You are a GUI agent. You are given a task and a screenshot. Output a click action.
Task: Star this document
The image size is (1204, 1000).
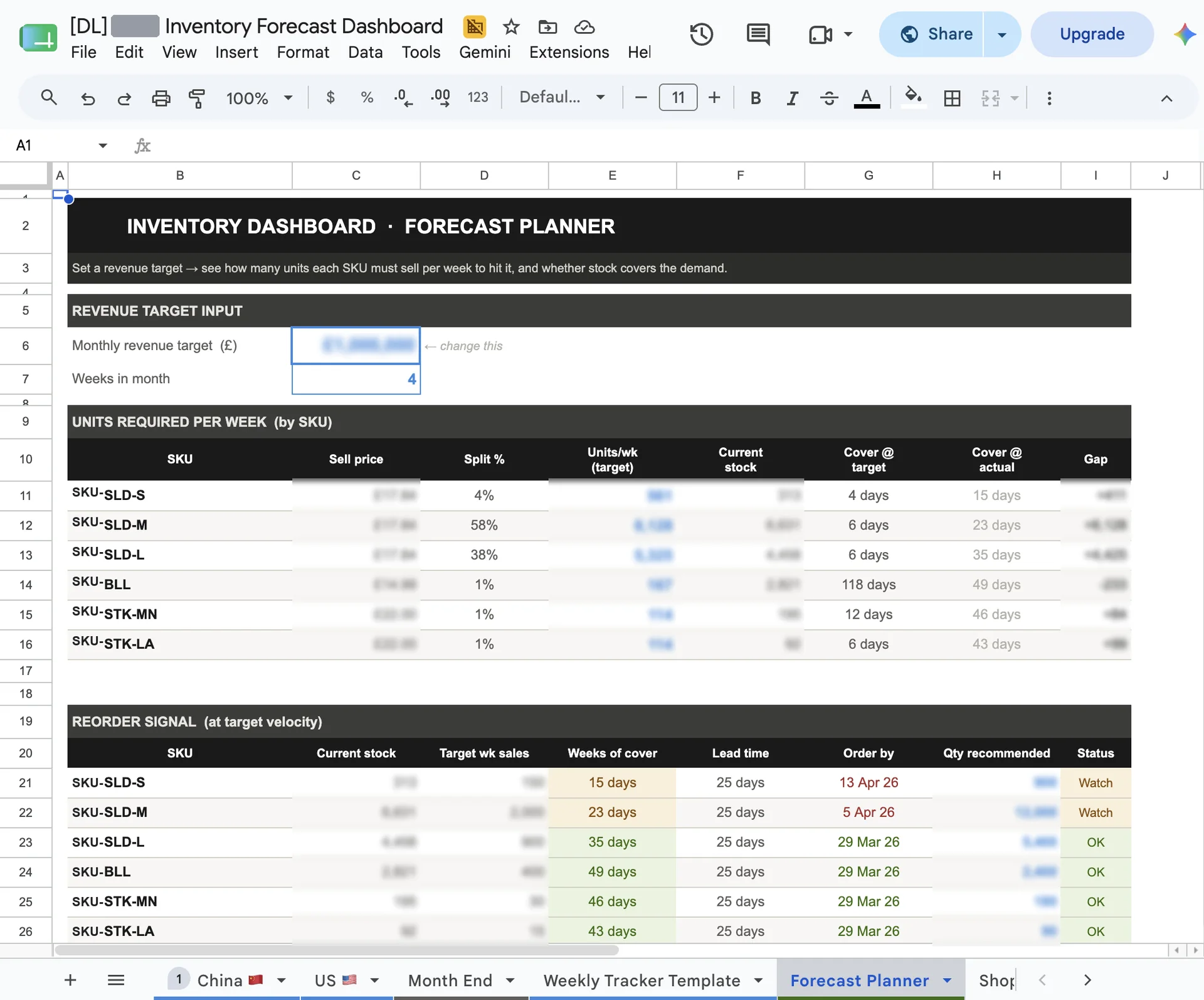(x=511, y=26)
